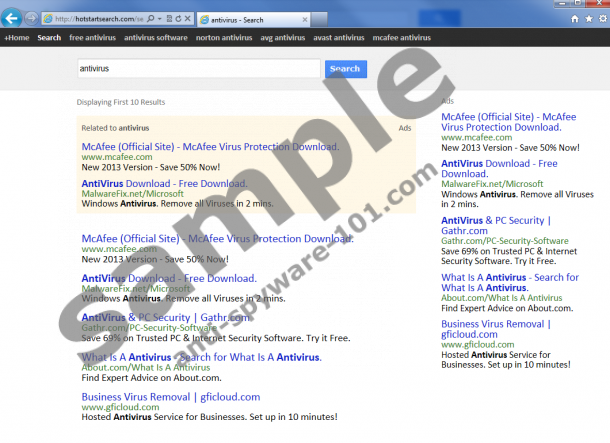
Task: Open the Favorites star icon
Action: click(x=587, y=19)
